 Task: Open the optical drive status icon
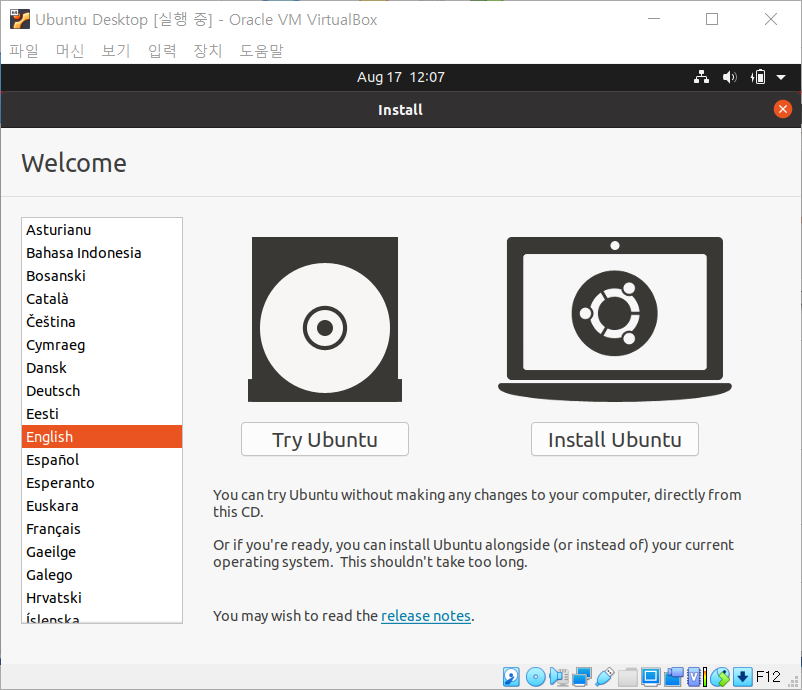(536, 677)
